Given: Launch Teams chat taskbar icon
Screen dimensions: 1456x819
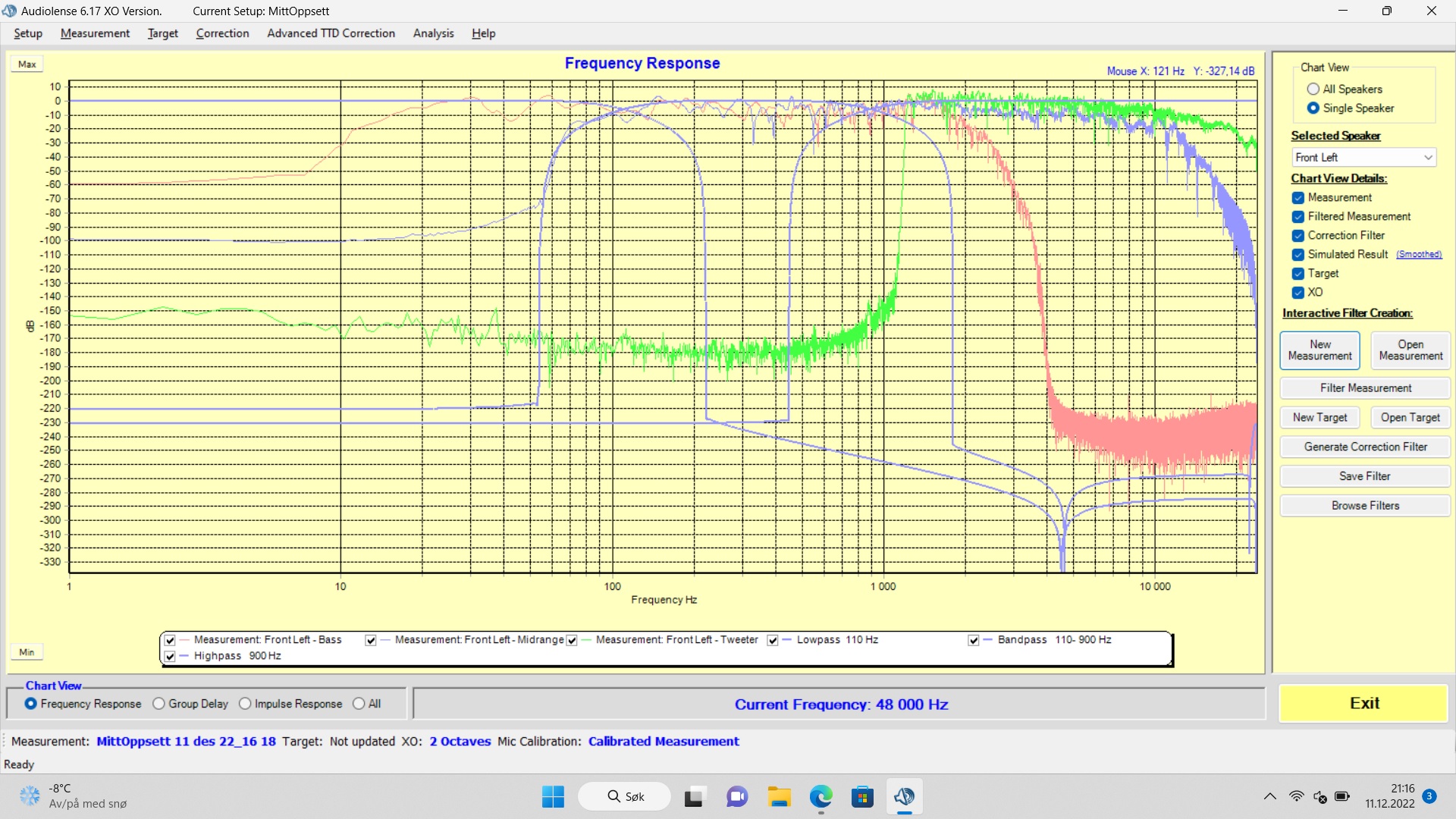Looking at the screenshot, I should [736, 797].
